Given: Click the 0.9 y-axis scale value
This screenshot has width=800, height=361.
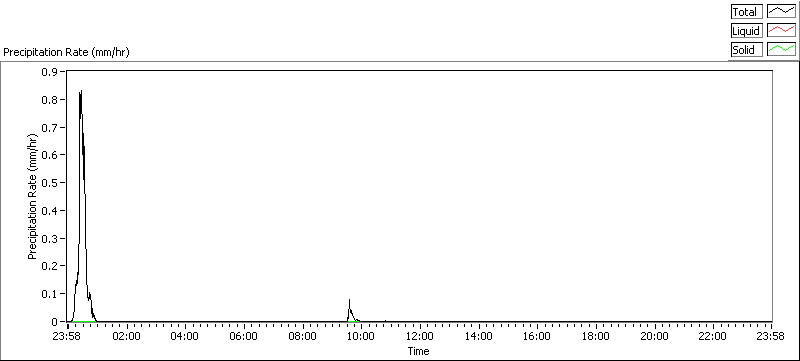Looking at the screenshot, I should [x=50, y=71].
